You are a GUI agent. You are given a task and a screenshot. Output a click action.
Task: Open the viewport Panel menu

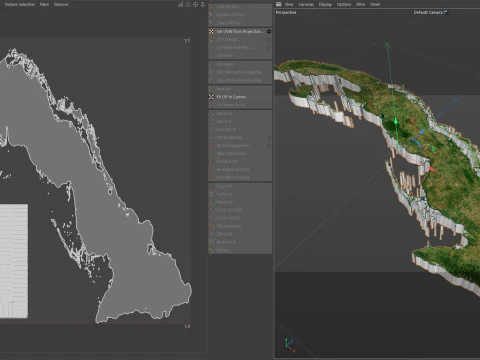point(375,4)
